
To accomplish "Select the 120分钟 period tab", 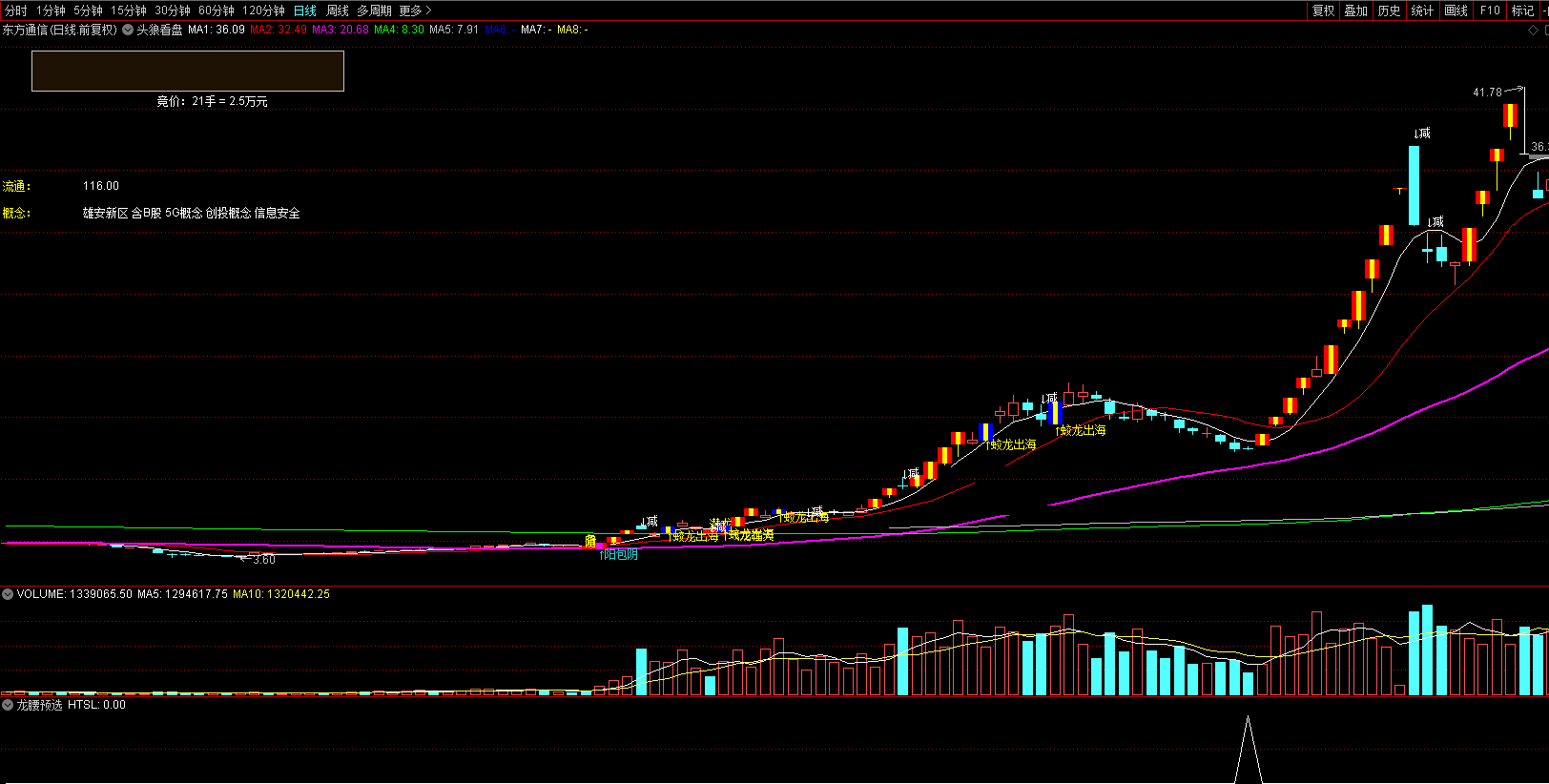I will (263, 10).
